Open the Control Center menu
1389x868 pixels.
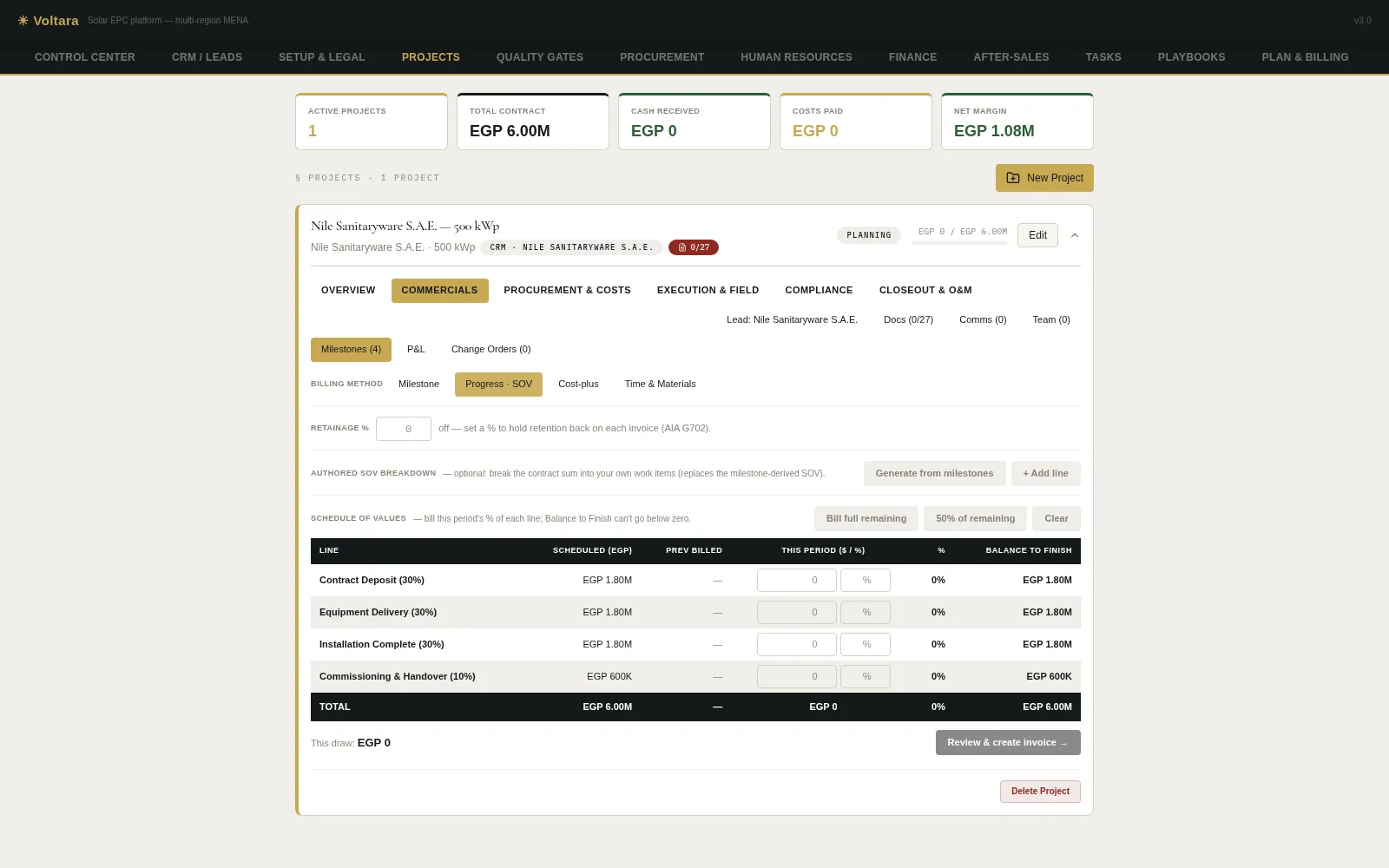(x=85, y=57)
